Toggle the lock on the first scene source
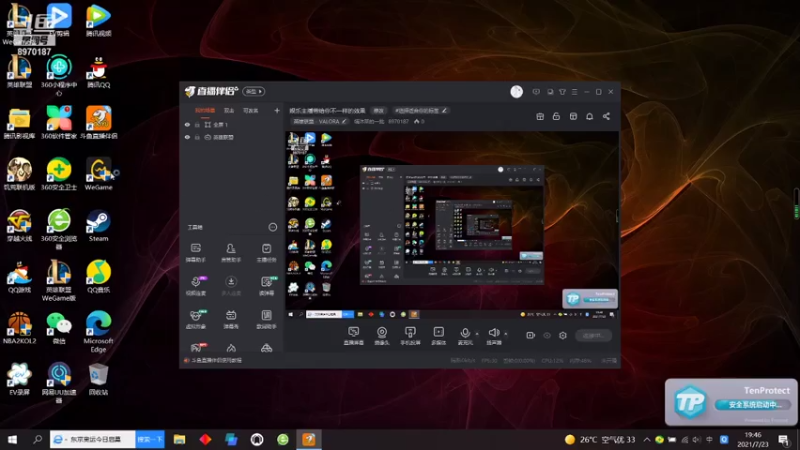Screen dimensions: 800x450 click(x=197, y=124)
